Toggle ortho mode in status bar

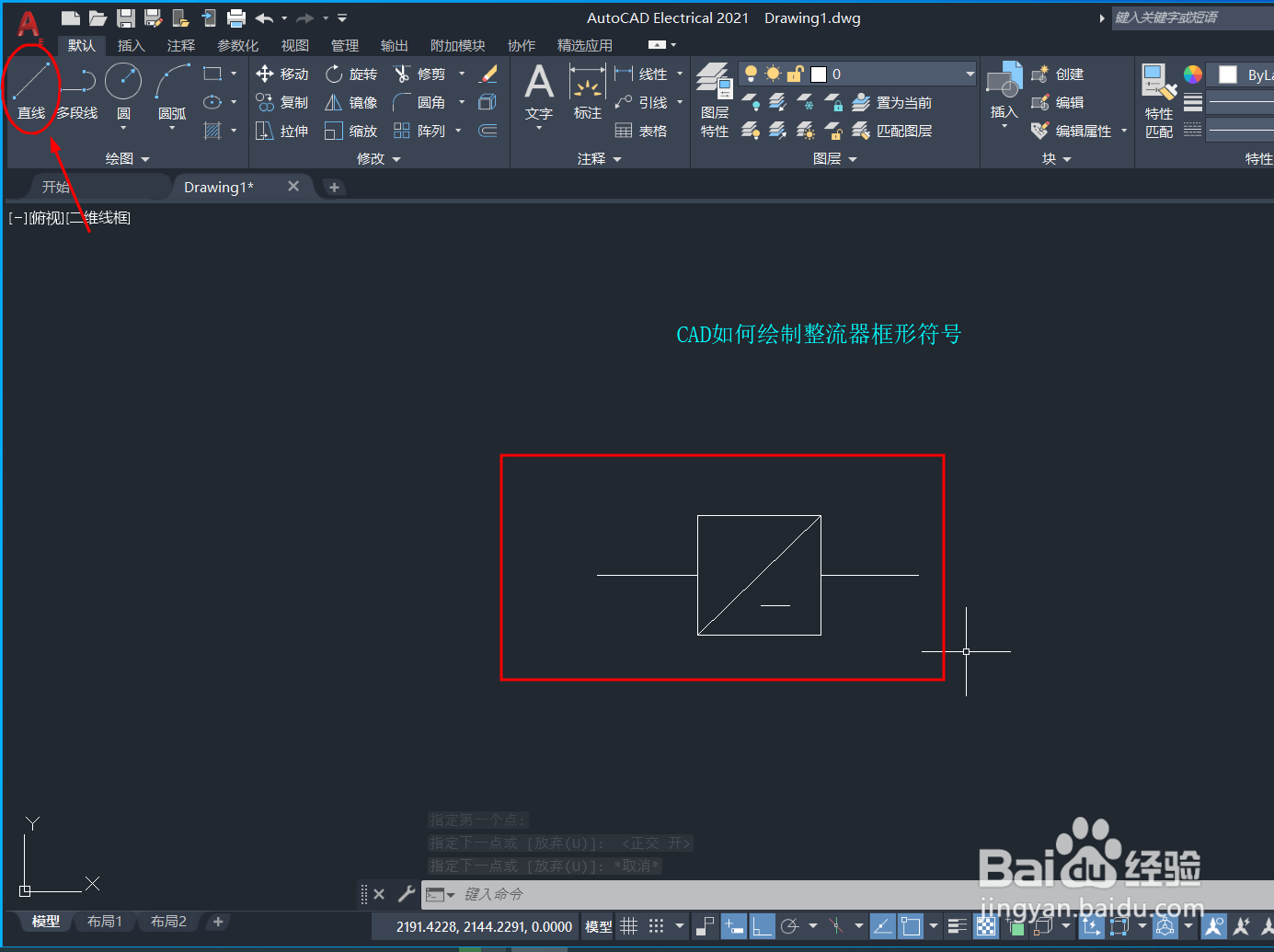pos(762,926)
